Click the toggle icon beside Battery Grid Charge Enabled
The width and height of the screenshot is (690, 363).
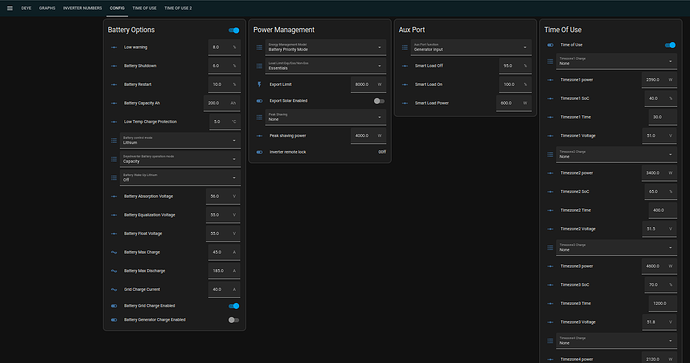click(114, 306)
